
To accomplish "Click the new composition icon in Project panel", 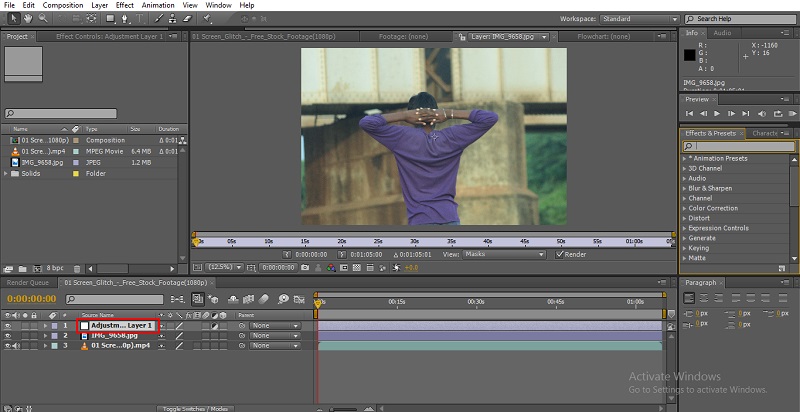I will (37, 268).
